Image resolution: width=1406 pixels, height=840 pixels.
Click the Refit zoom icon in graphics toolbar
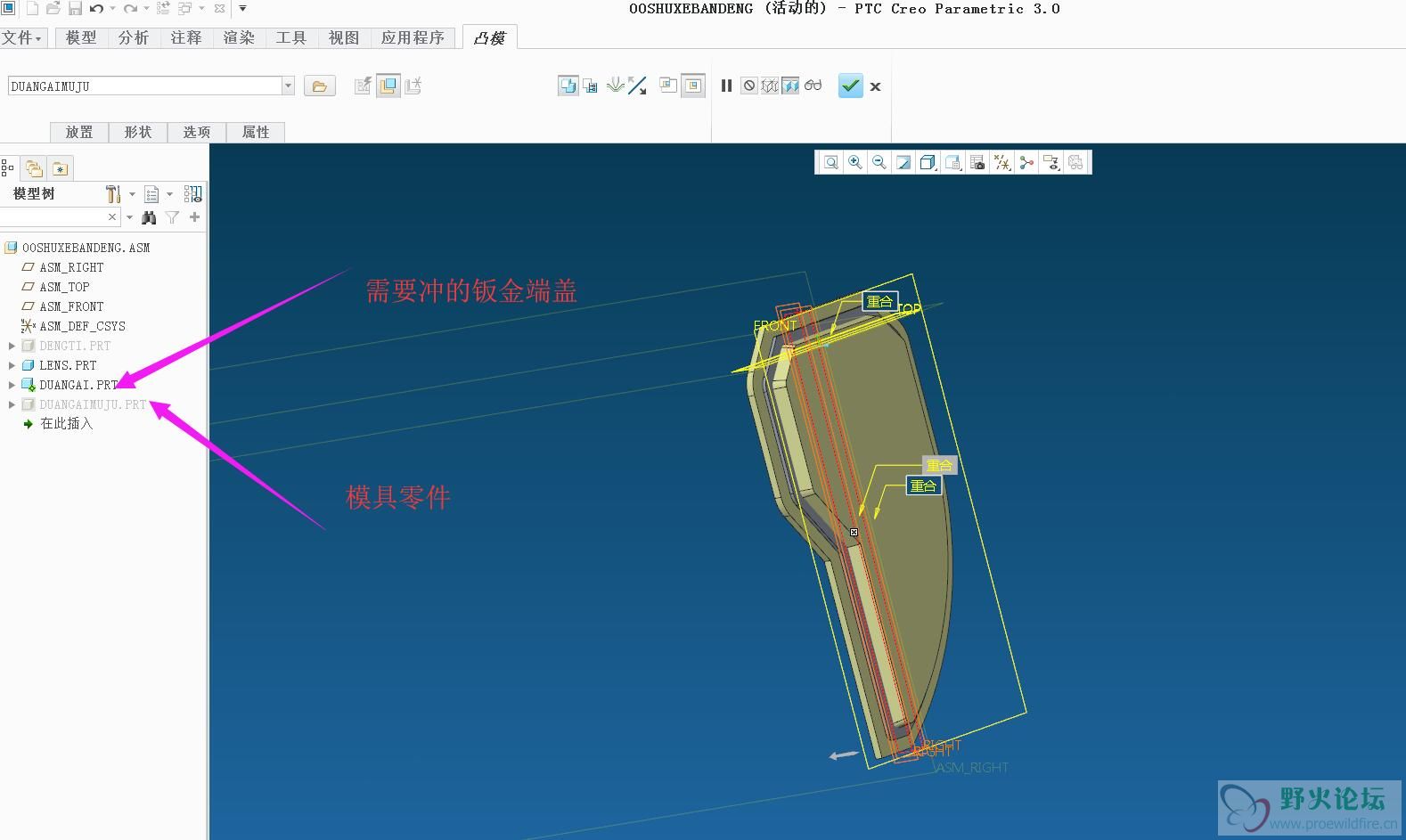(830, 162)
